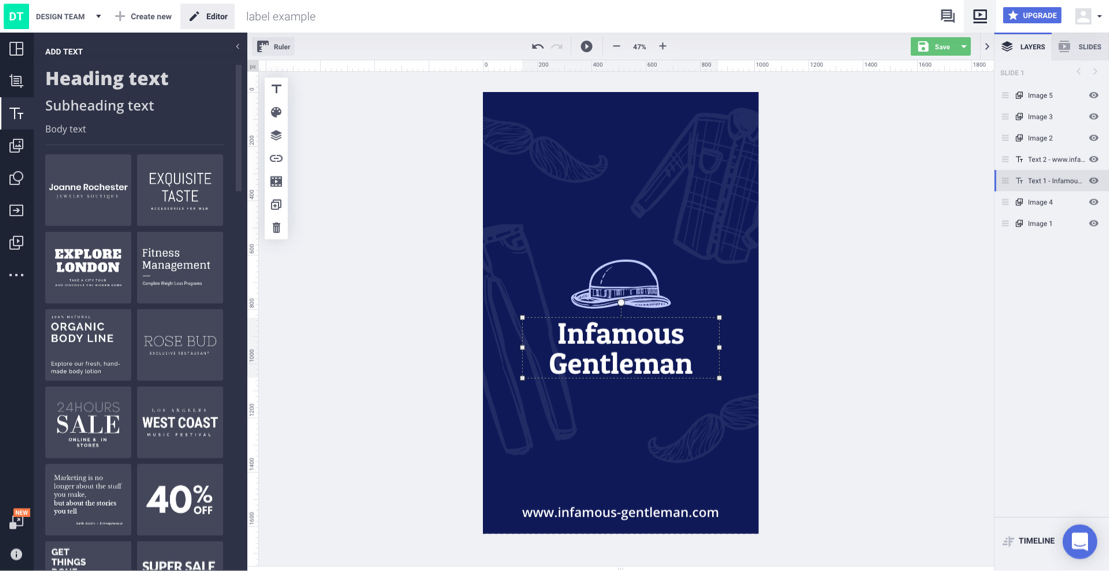Viewport: 1109px width, 571px height.
Task: Zoom out with the minus button
Action: coord(616,47)
